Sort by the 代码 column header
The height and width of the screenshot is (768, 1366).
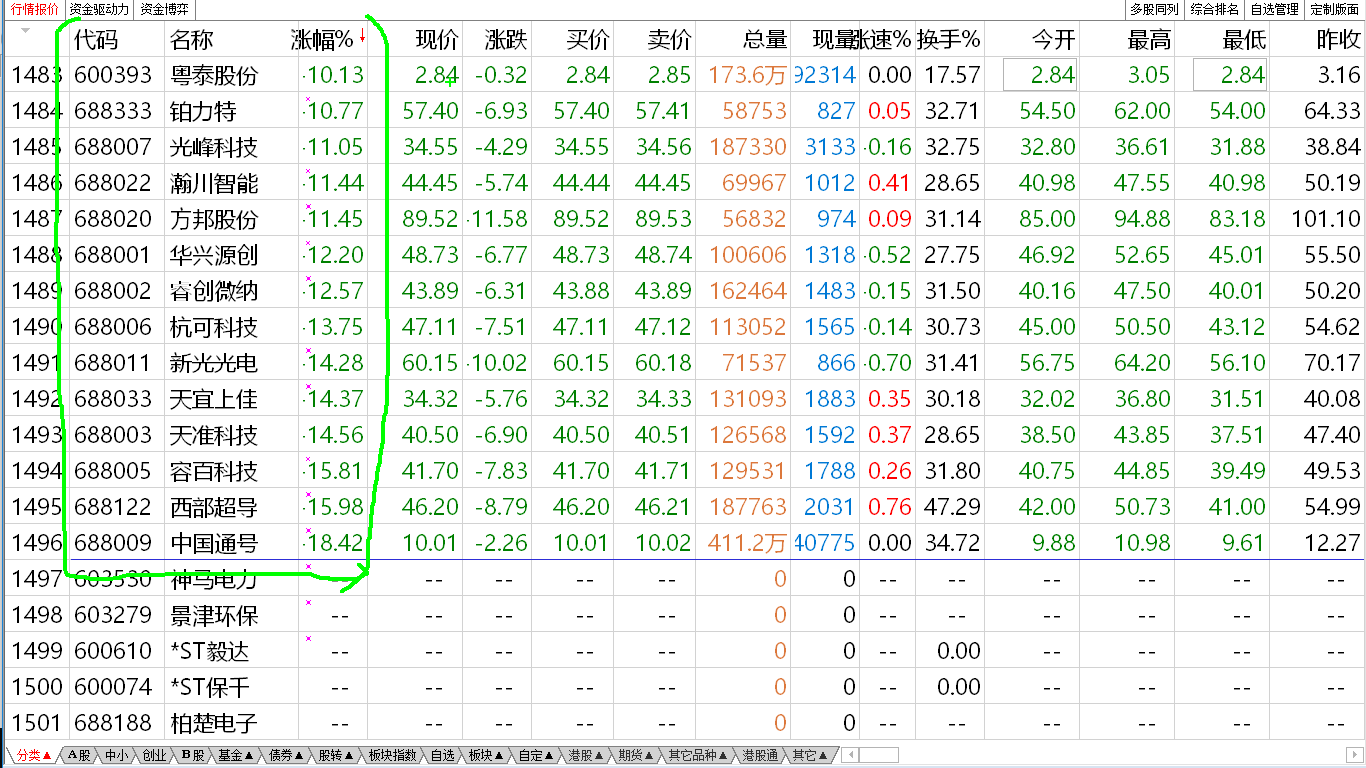(96, 40)
